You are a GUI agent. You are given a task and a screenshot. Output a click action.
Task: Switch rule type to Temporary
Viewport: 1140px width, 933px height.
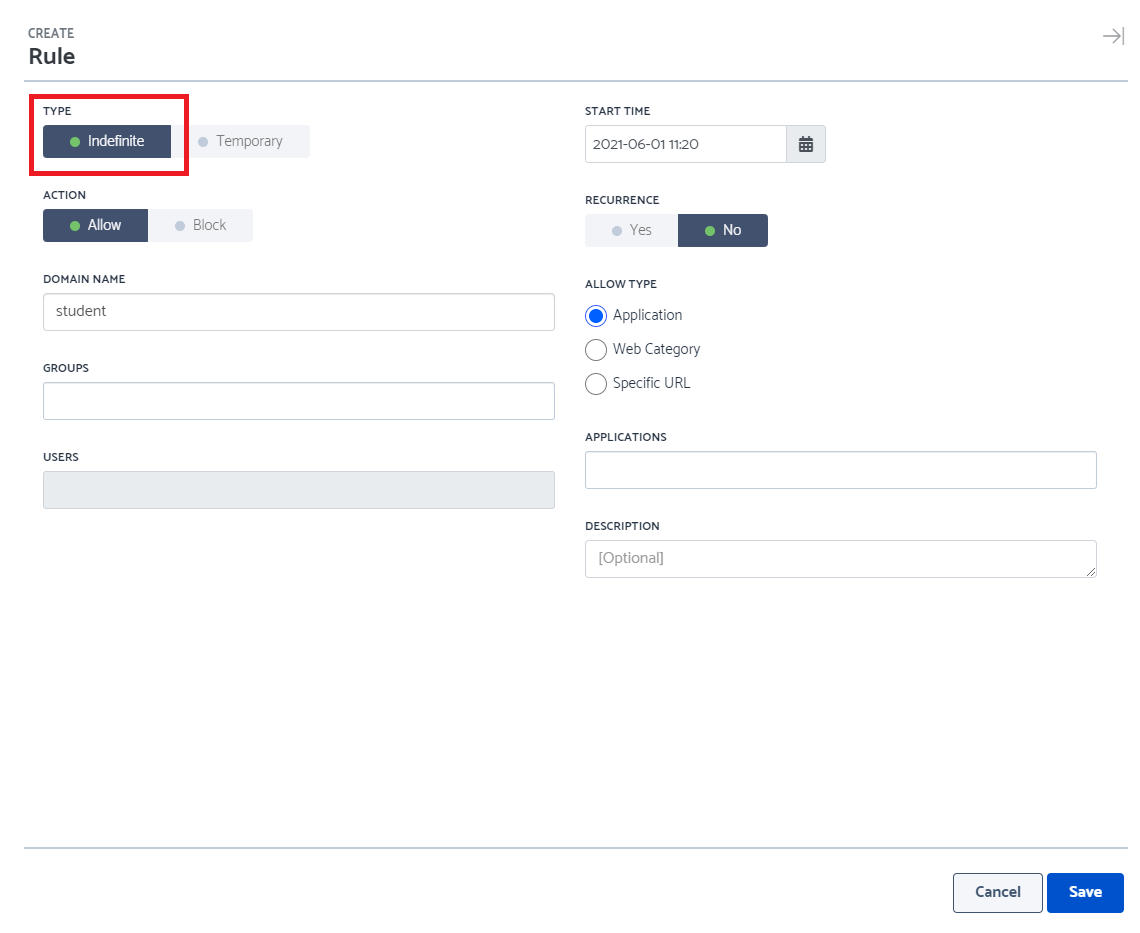241,141
